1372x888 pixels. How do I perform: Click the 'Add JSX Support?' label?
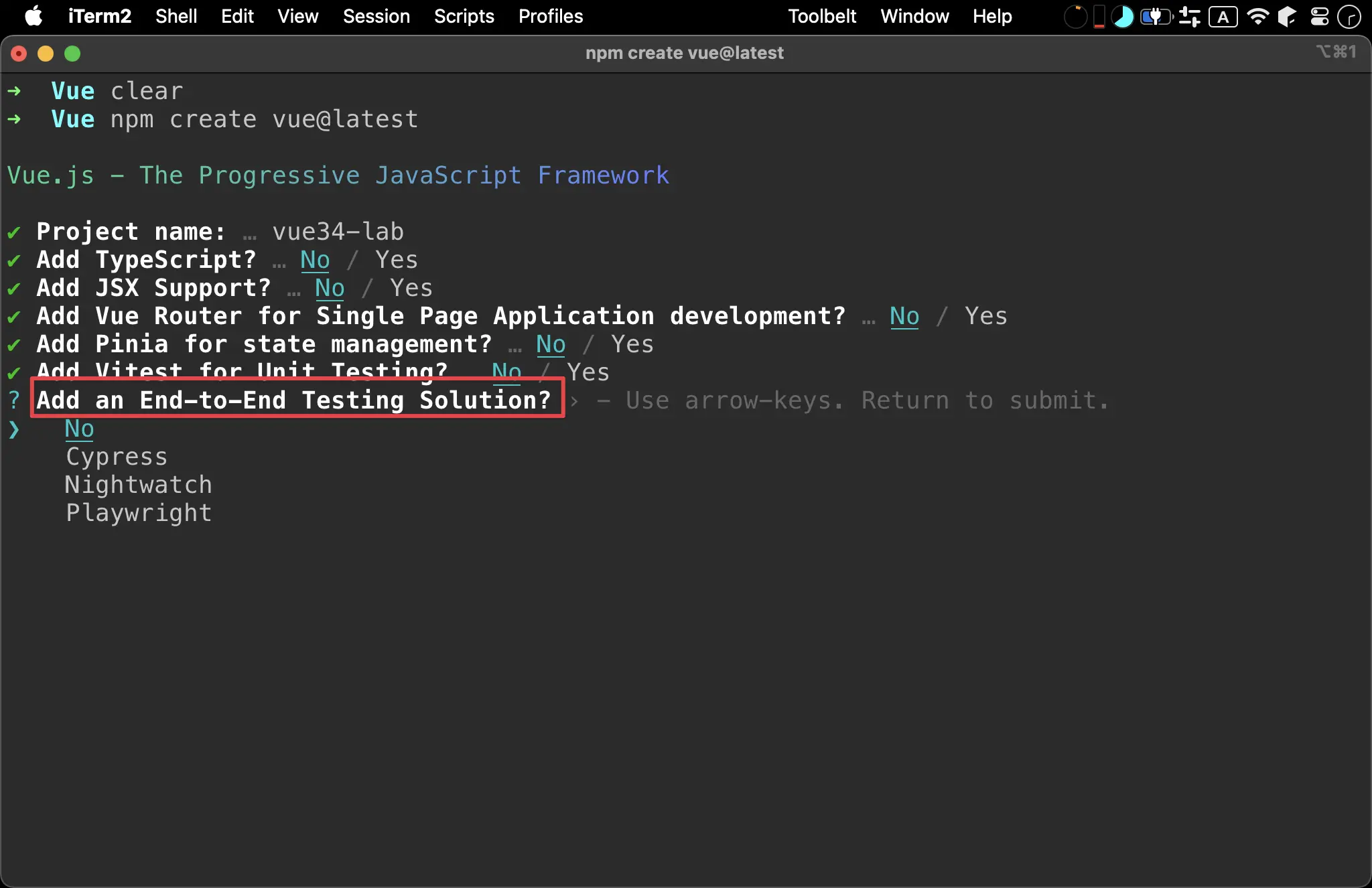point(153,288)
